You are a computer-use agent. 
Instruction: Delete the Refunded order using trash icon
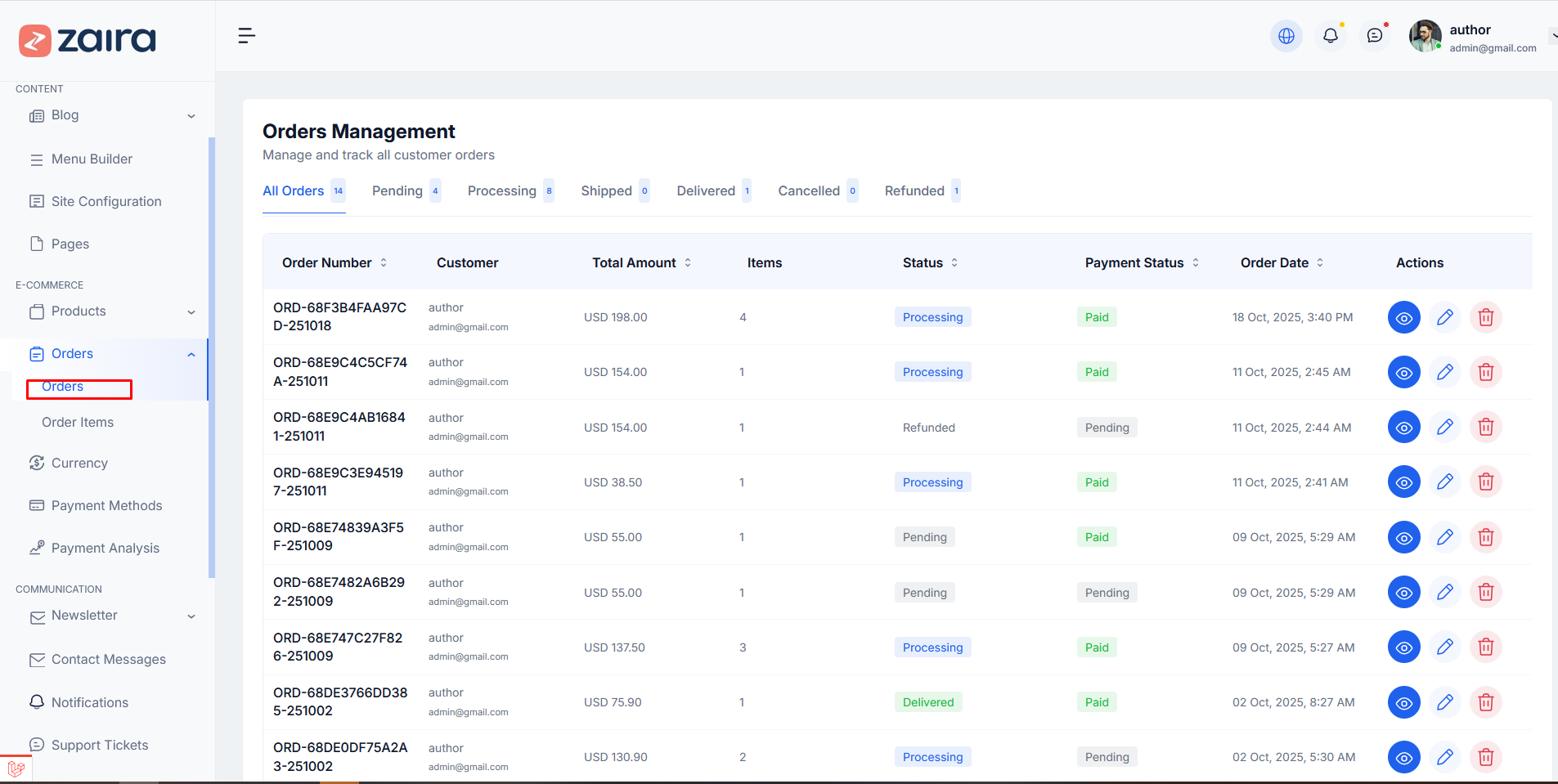click(x=1485, y=428)
